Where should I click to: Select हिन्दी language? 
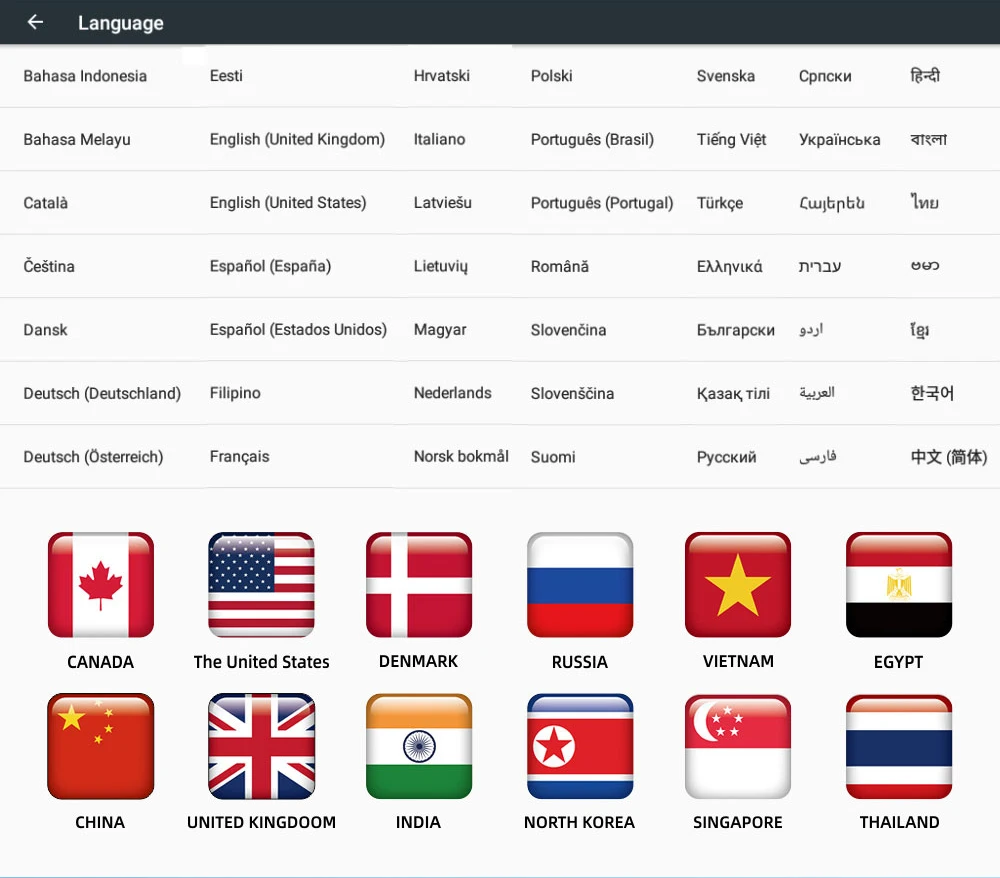(925, 75)
